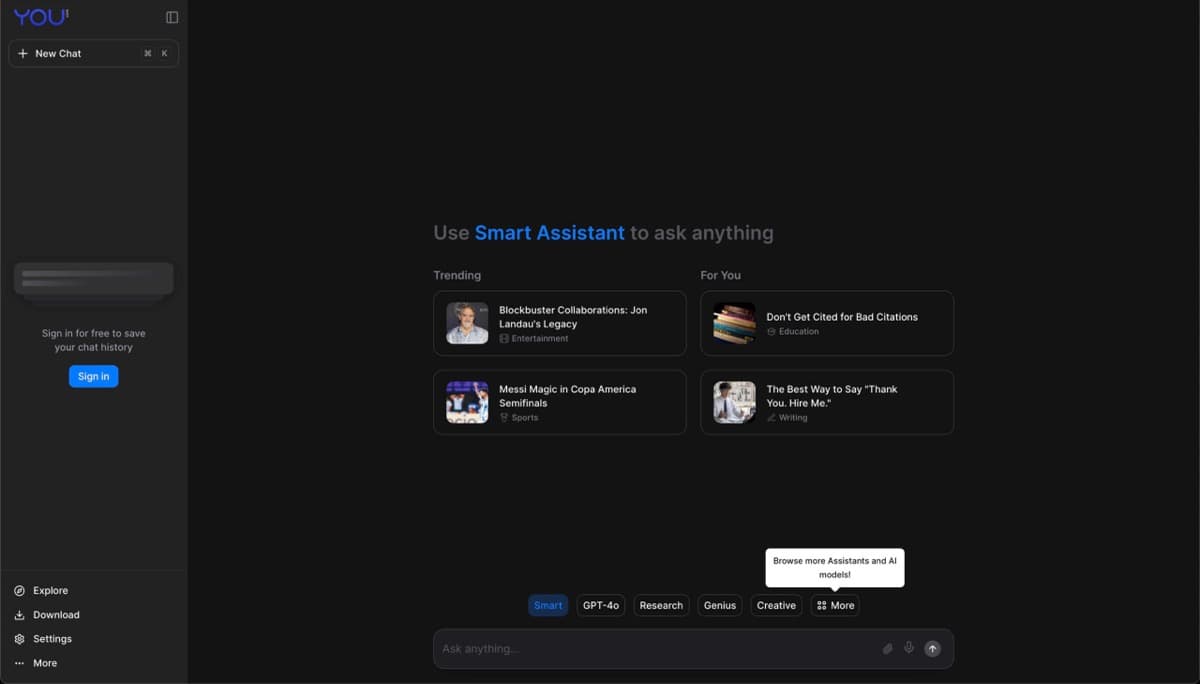Image resolution: width=1200 pixels, height=684 pixels.
Task: Collapse the sidebar with the panel icon
Action: pos(171,16)
